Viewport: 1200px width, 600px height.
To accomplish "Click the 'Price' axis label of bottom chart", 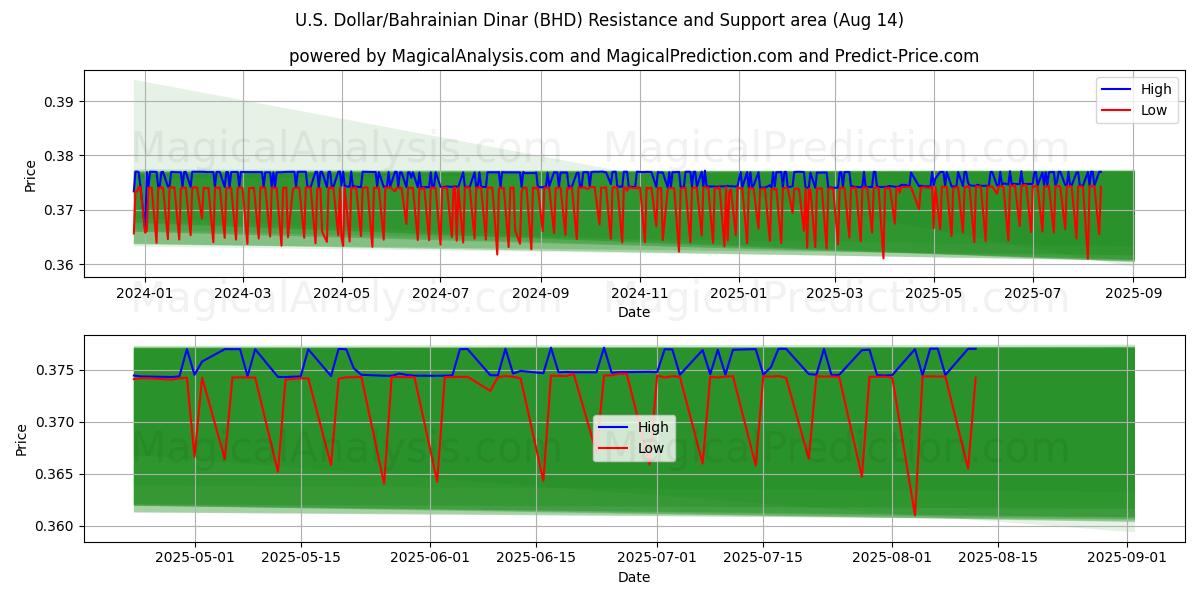I will 22,439.
